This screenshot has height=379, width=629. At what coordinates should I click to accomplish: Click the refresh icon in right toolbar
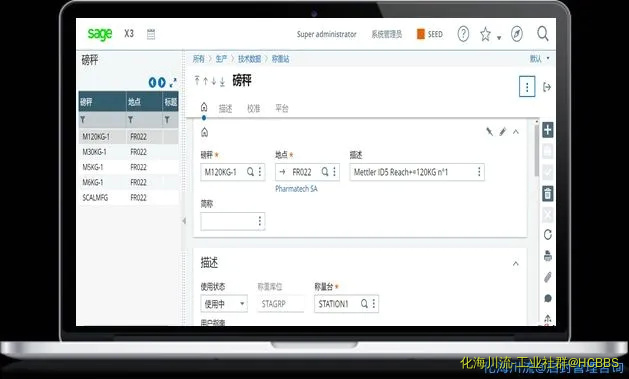click(548, 235)
